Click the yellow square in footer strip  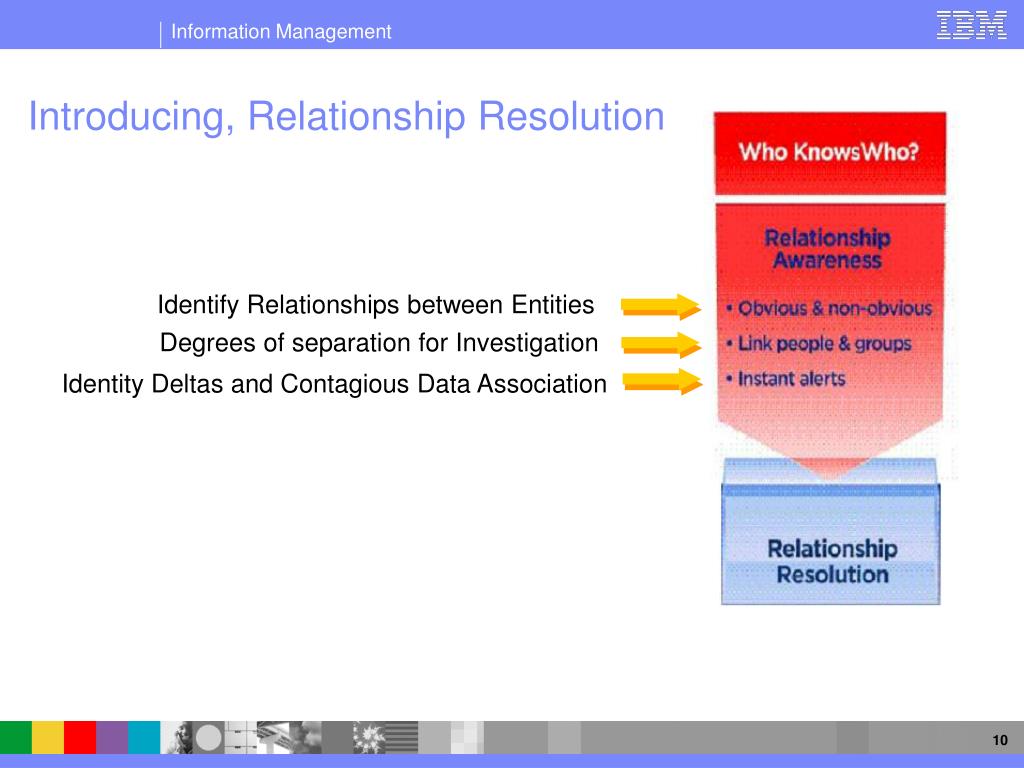48,738
